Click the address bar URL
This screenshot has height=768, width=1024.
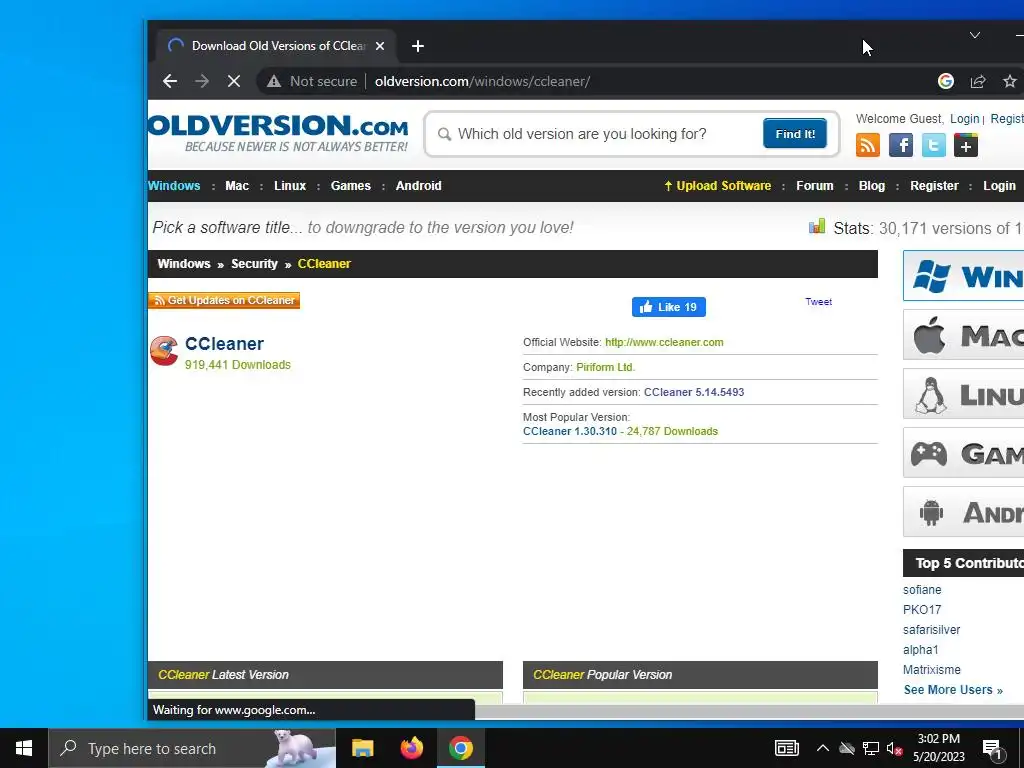point(482,81)
